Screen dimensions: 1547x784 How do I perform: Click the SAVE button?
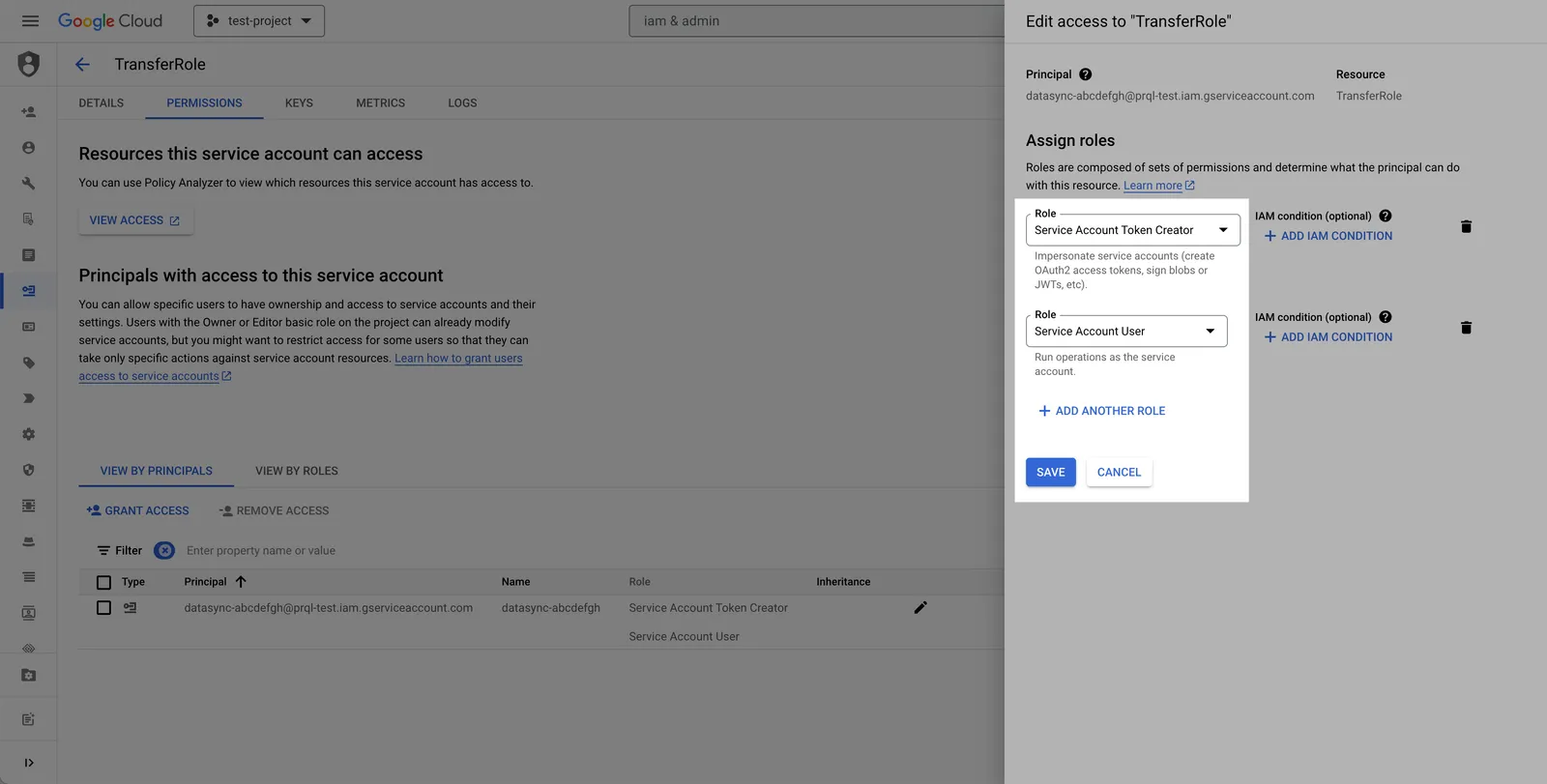(x=1051, y=472)
